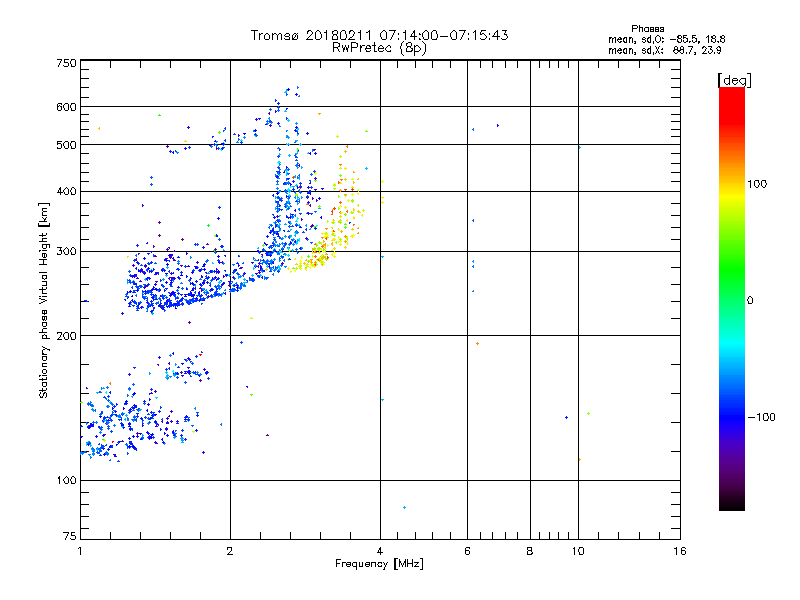The image size is (800, 600).
Task: Click the x-axis tick label '4'
Action: (380, 551)
